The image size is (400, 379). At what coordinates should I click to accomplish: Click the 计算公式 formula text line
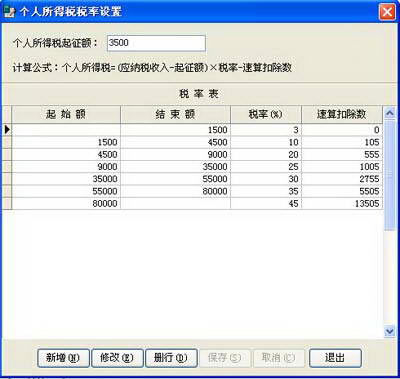152,68
